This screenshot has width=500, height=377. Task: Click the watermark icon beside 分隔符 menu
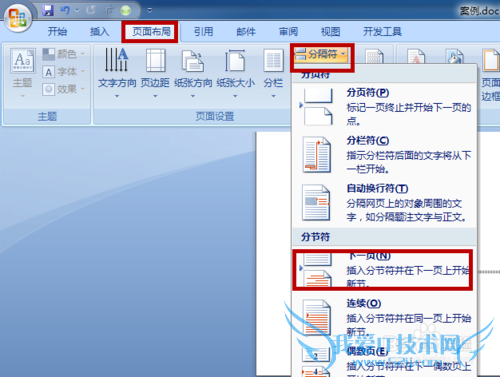pyautogui.click(x=416, y=56)
